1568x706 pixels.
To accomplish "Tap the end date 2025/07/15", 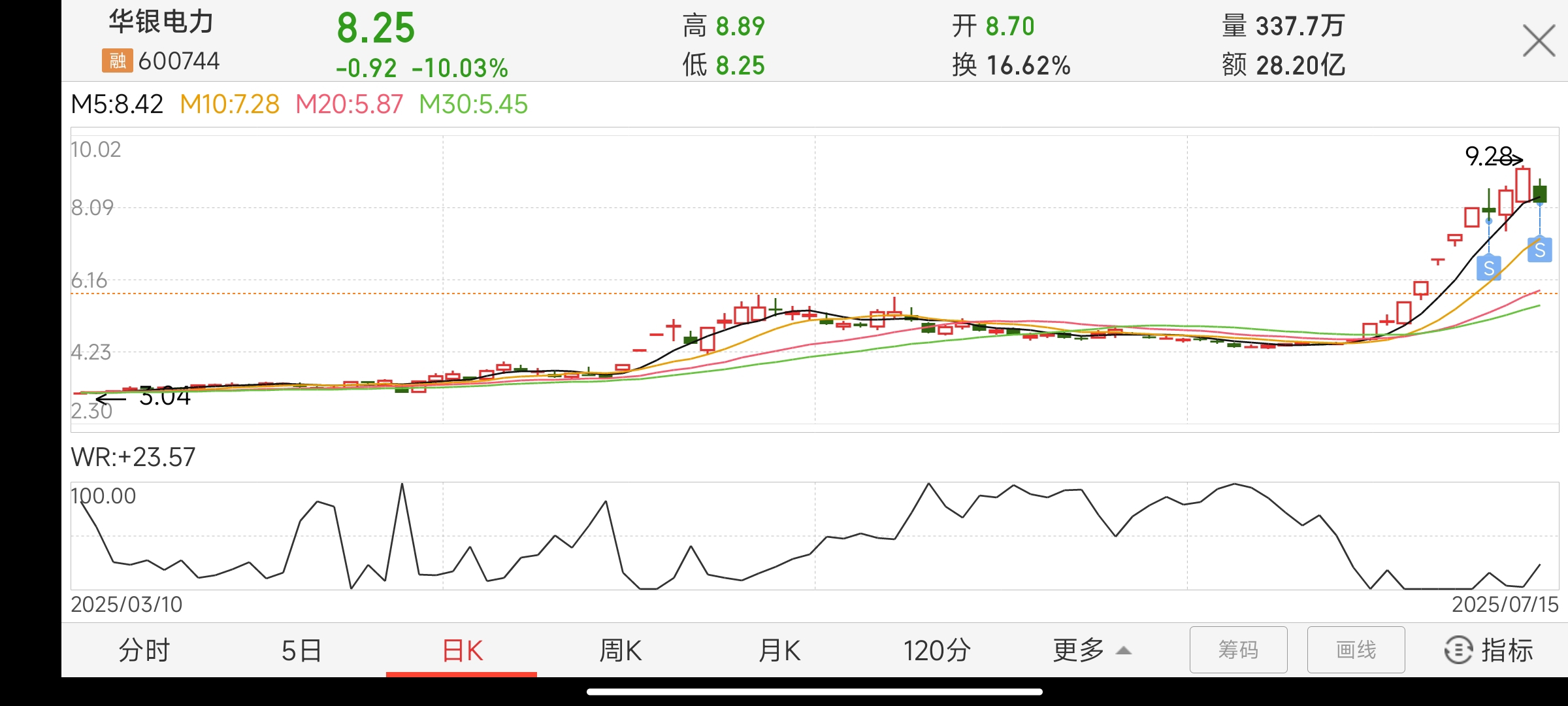I will [x=1505, y=604].
